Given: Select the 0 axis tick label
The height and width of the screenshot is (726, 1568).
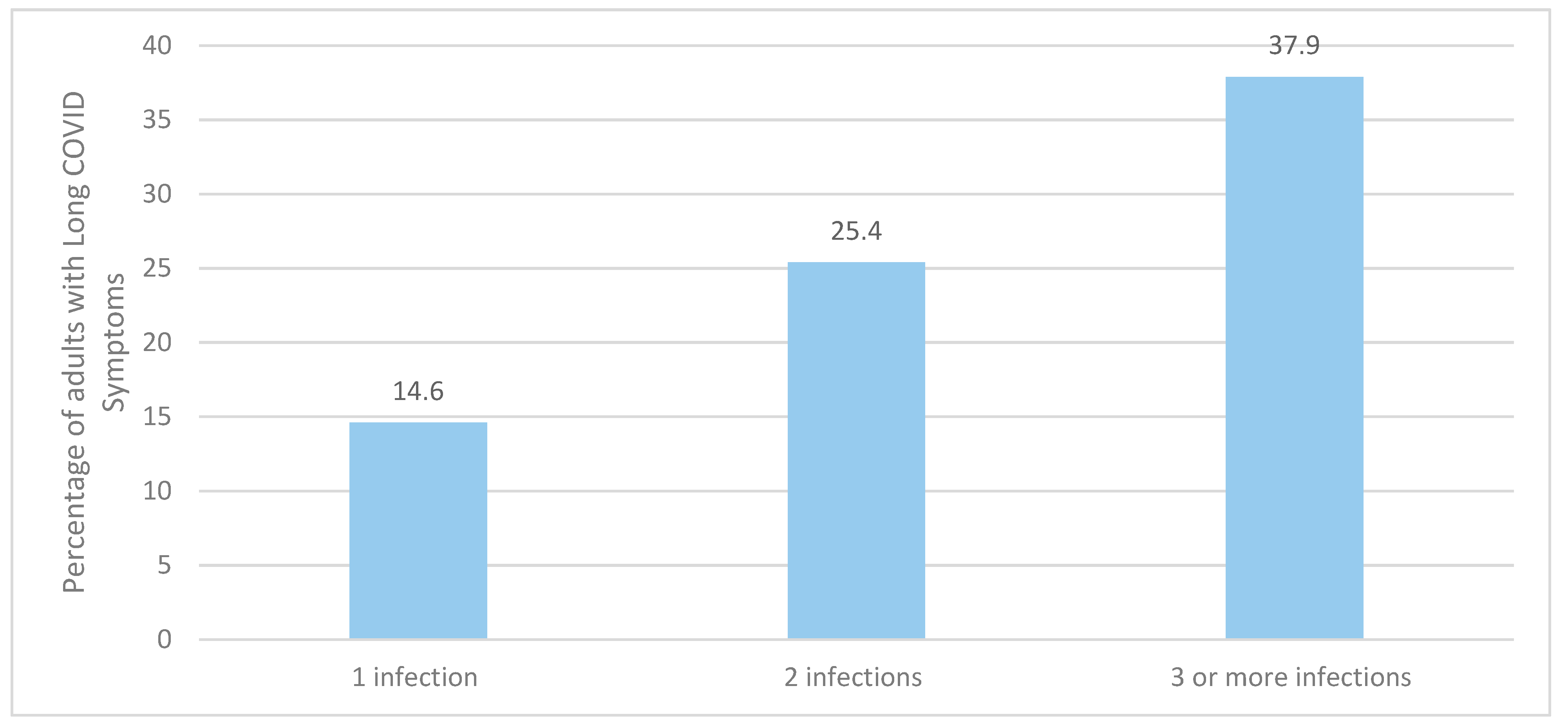Looking at the screenshot, I should tap(165, 639).
